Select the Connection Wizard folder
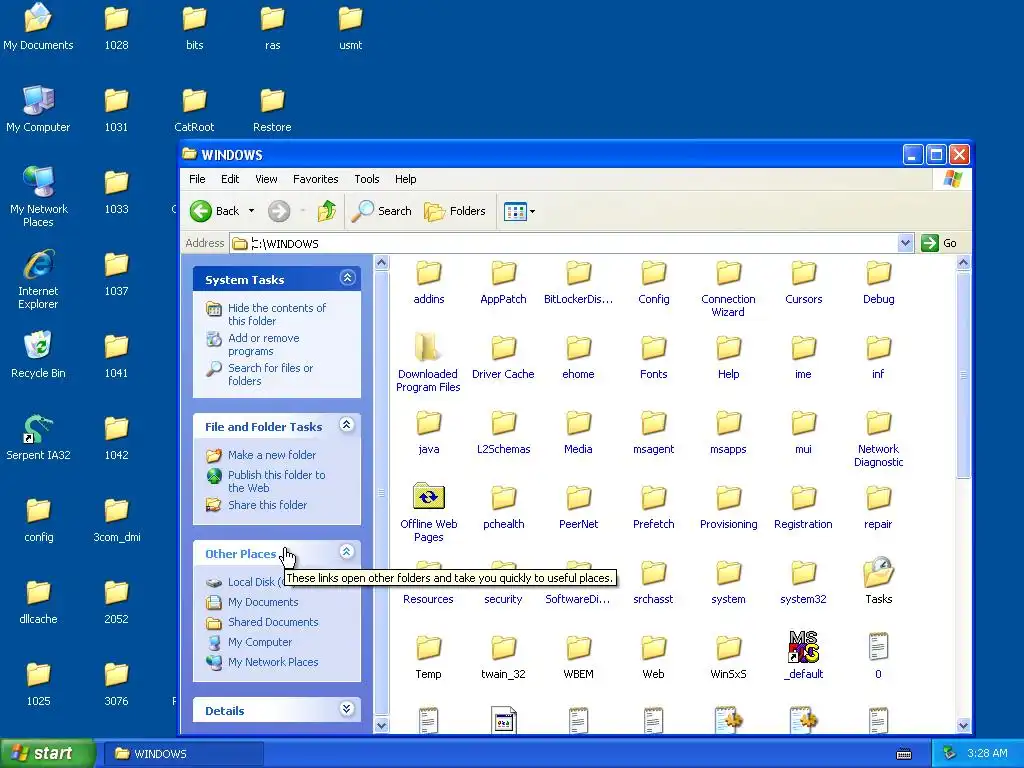1024x768 pixels. click(x=728, y=289)
